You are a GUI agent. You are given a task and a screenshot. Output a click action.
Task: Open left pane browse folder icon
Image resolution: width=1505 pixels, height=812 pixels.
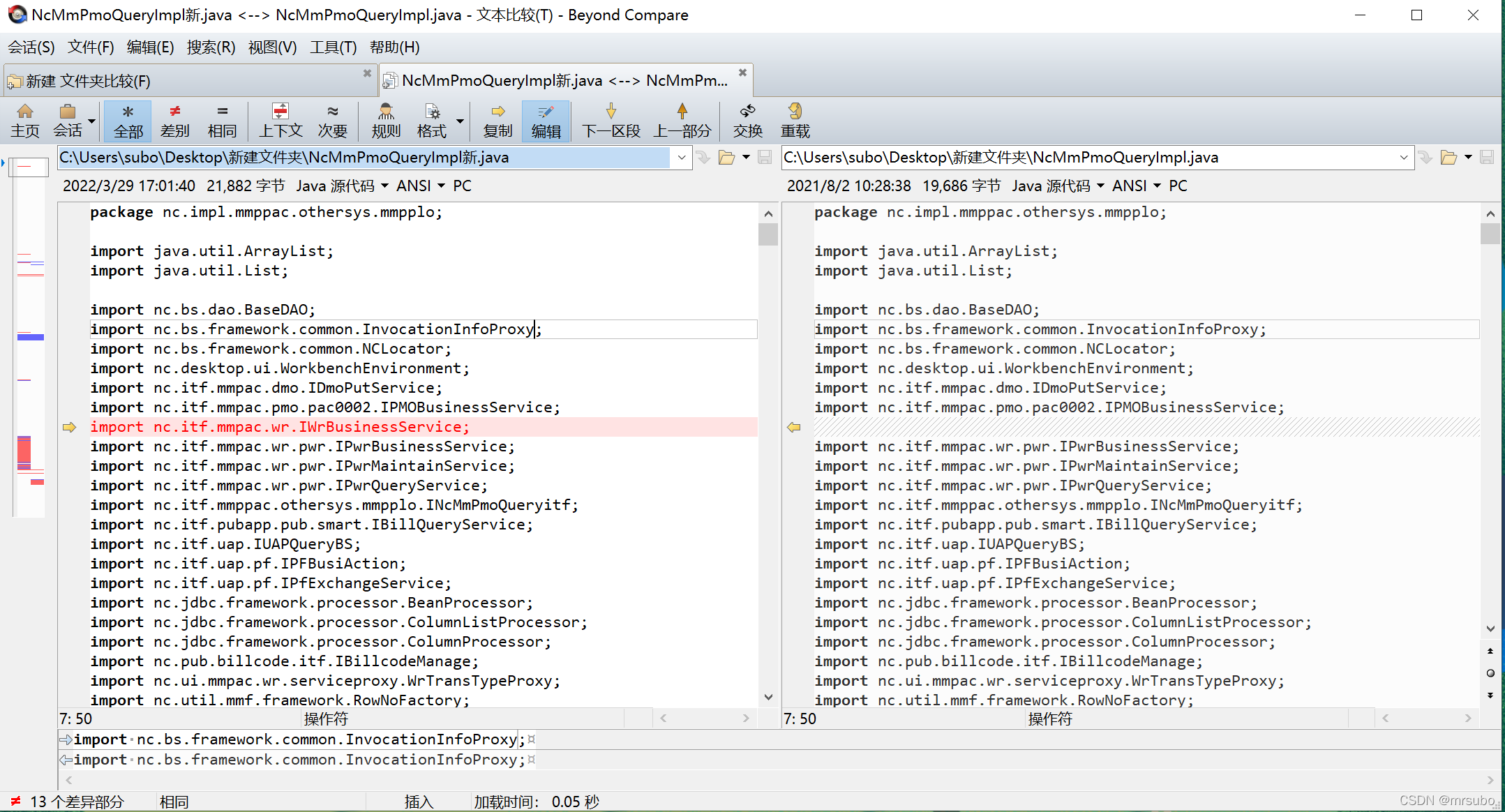(x=726, y=158)
